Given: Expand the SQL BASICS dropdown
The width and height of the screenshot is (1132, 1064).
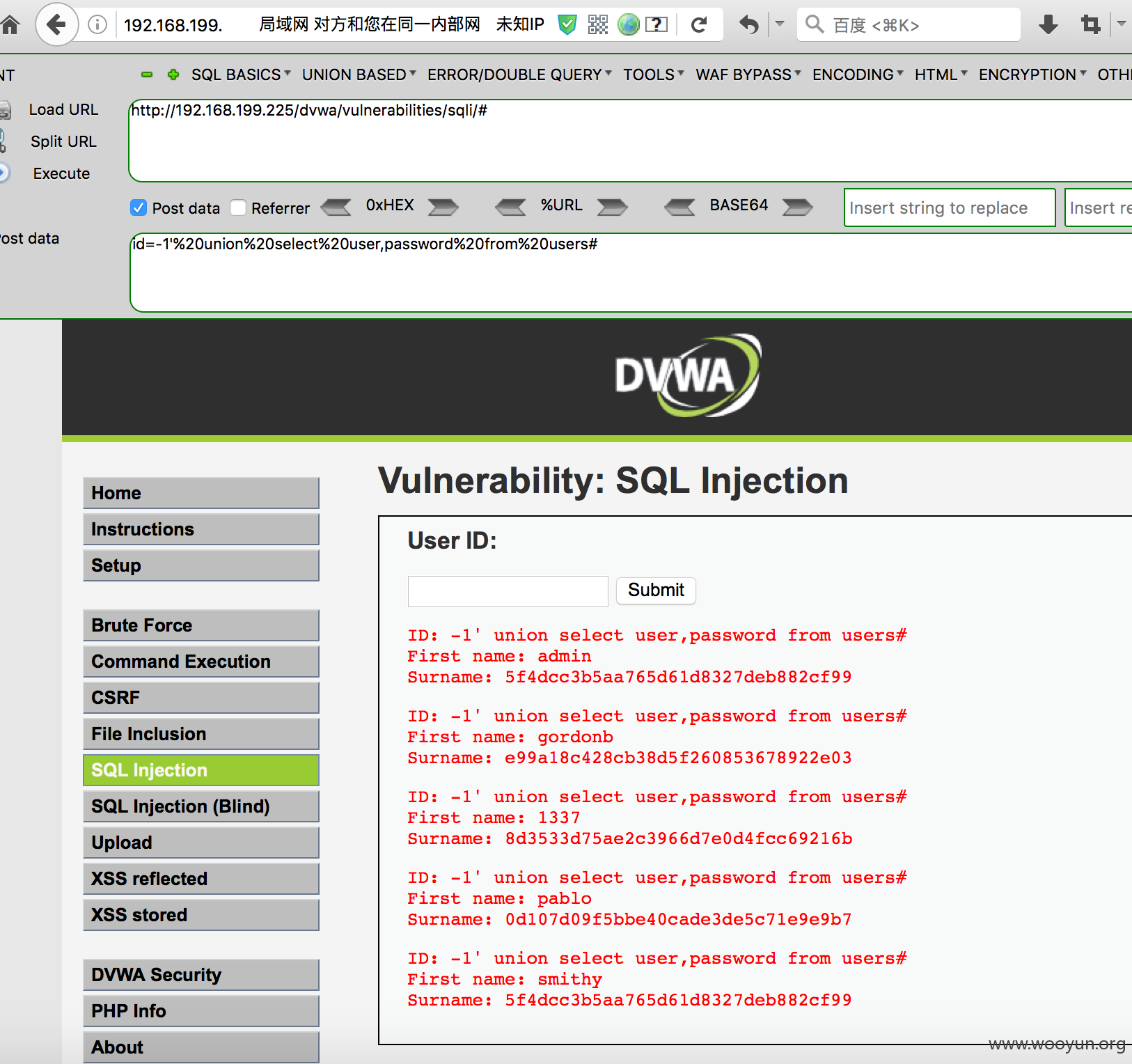Looking at the screenshot, I should (241, 75).
